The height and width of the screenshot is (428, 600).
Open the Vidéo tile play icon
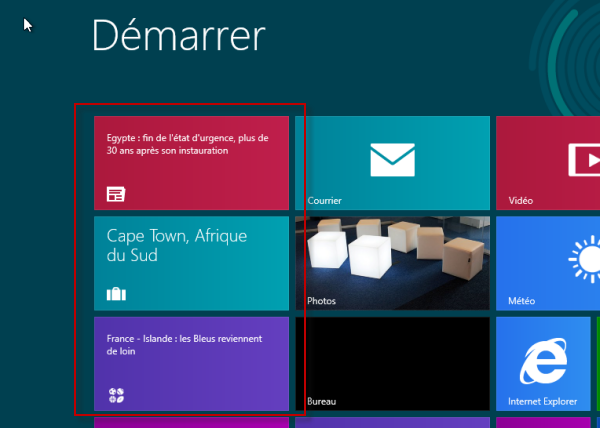click(x=584, y=159)
